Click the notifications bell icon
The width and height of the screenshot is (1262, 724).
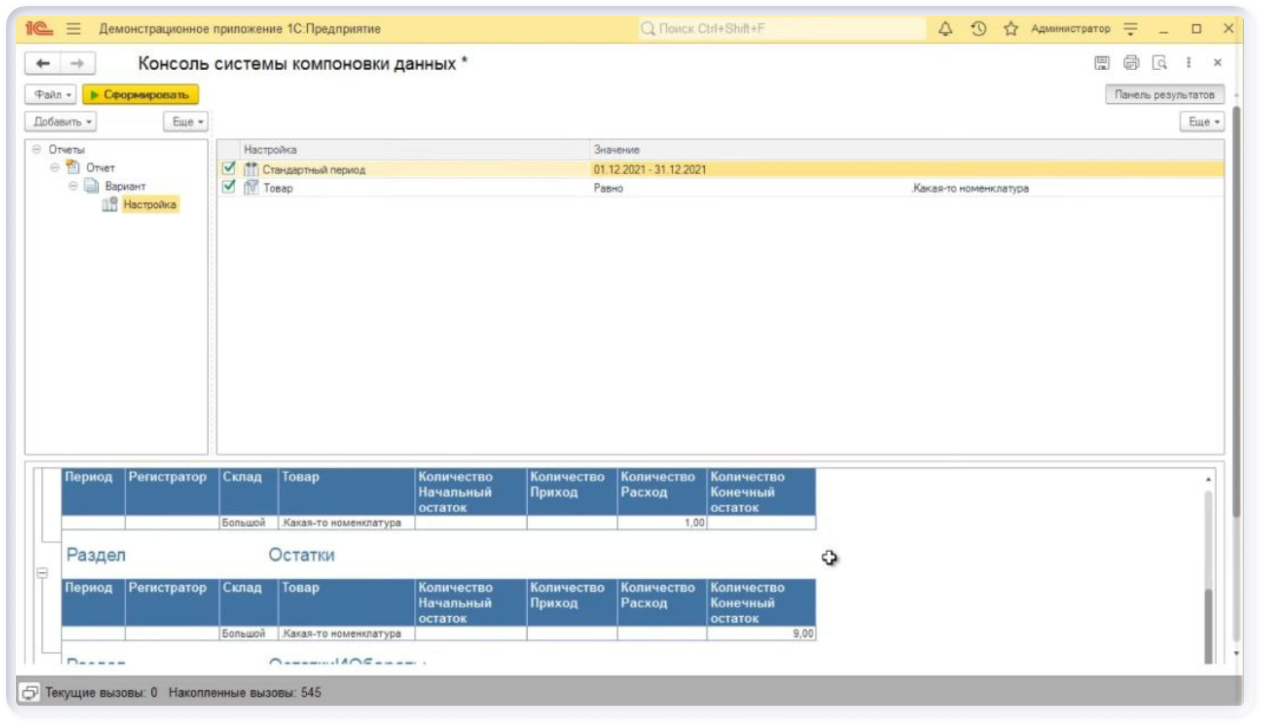pyautogui.click(x=945, y=29)
